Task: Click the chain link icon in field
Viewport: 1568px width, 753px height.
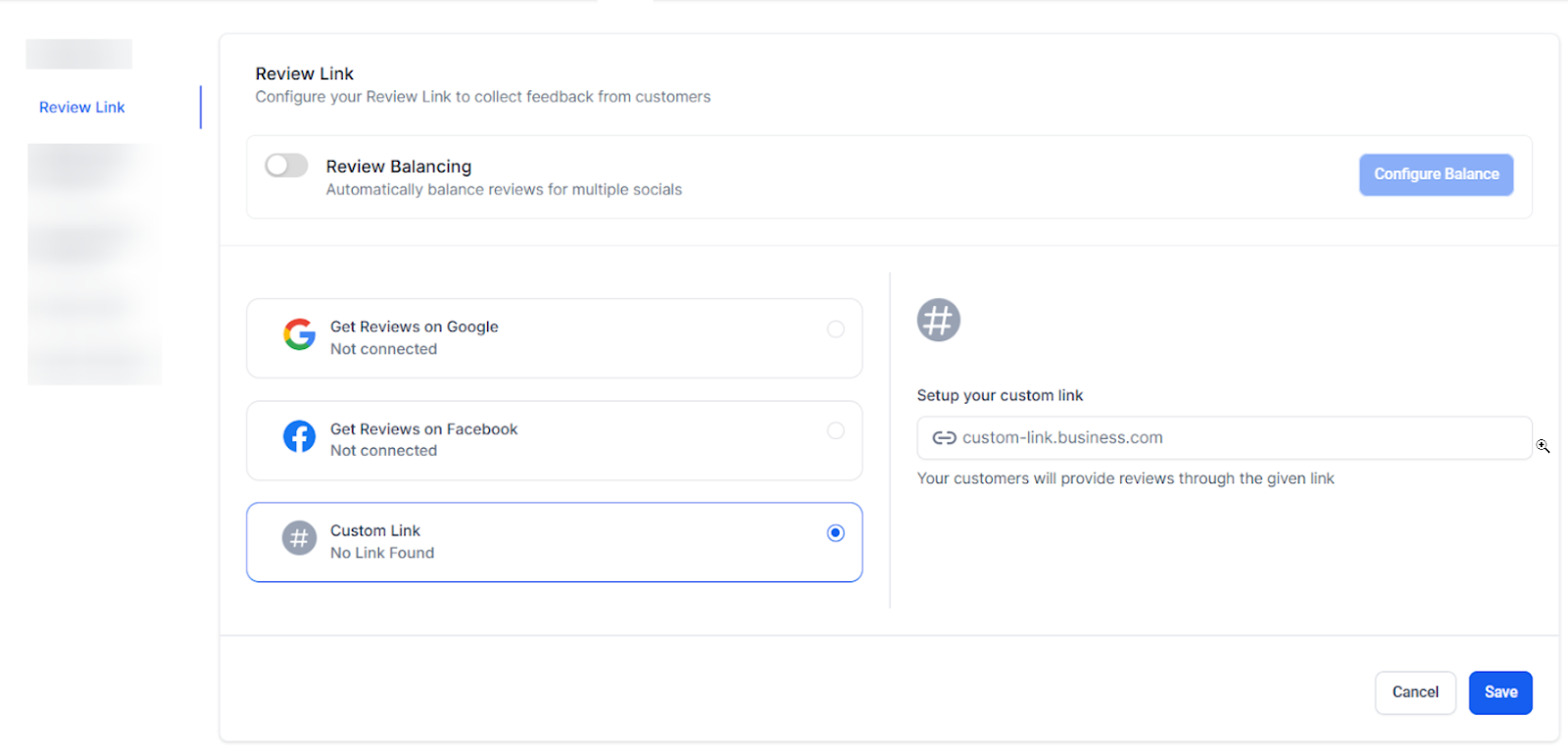Action: pos(944,438)
